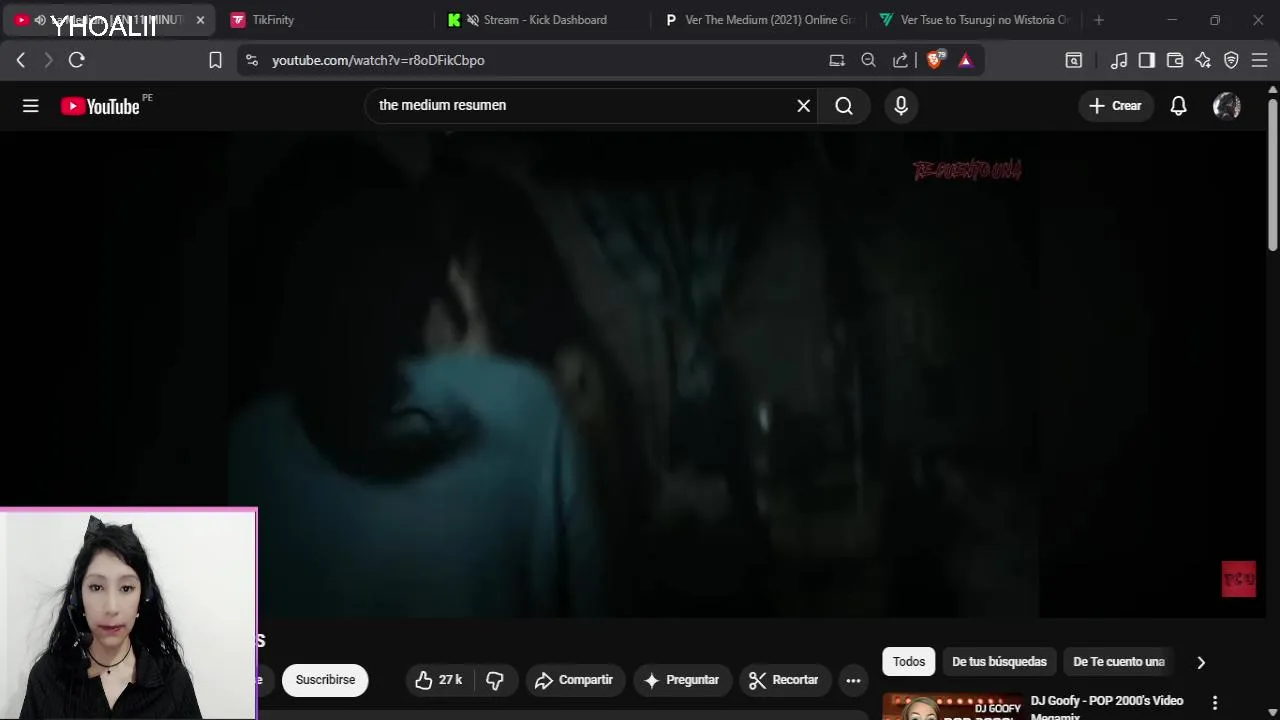Clip the video with Recortar
Screen dimensions: 1280x720
(x=784, y=680)
